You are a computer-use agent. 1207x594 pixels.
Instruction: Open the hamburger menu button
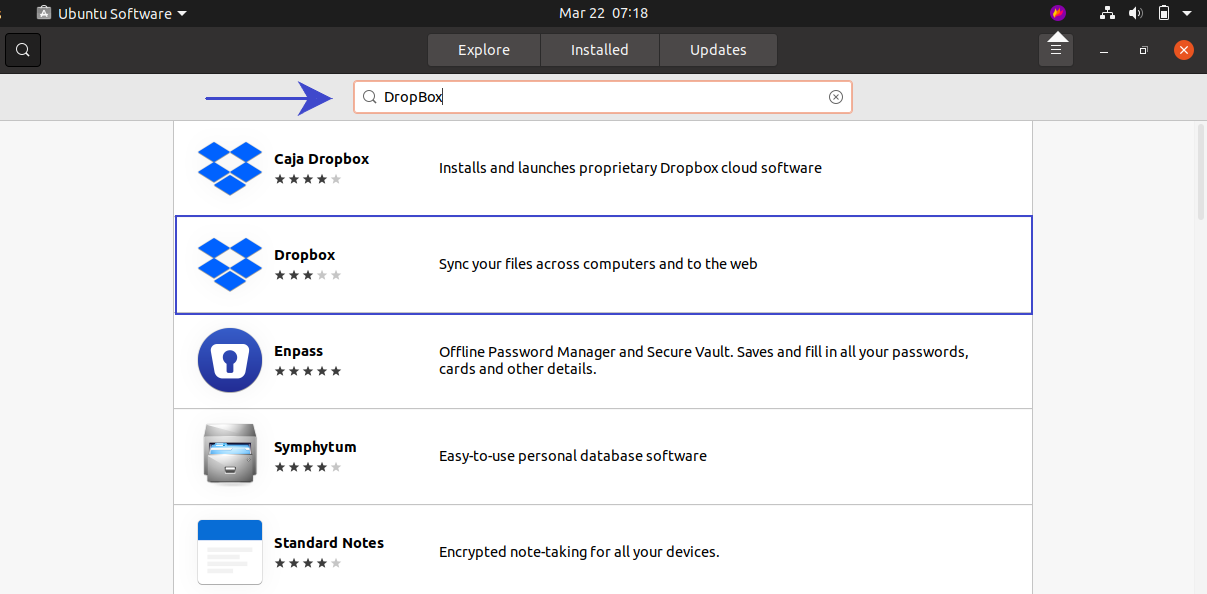click(x=1056, y=50)
